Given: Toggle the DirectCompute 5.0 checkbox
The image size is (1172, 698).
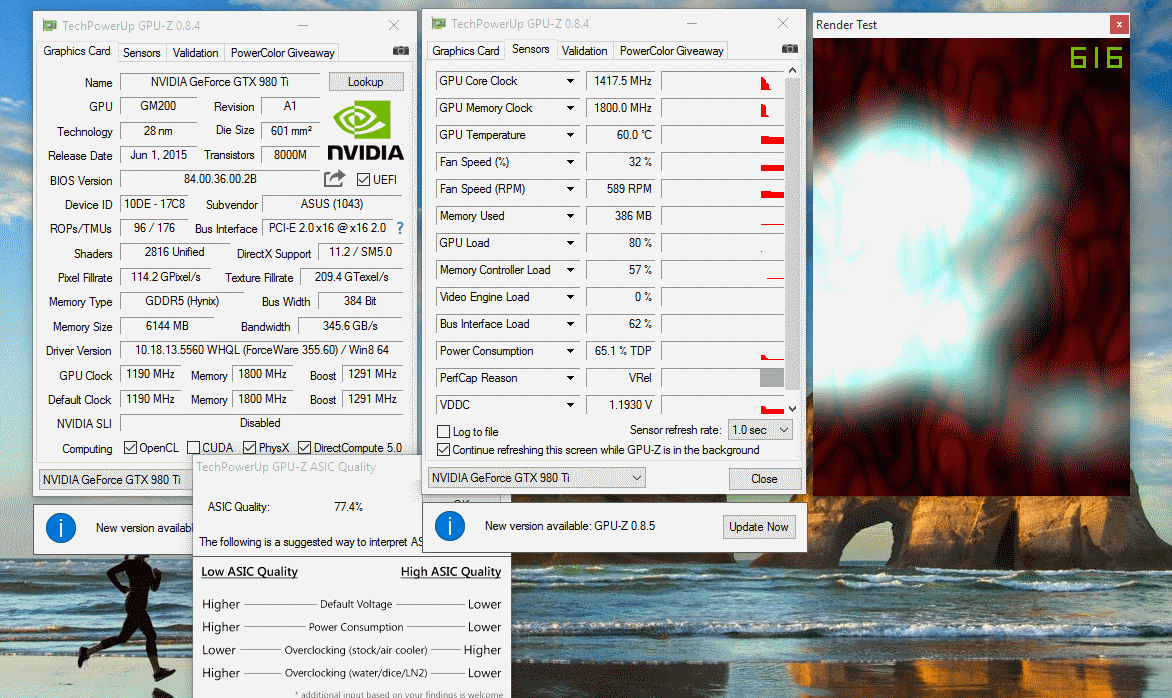Looking at the screenshot, I should click(304, 448).
